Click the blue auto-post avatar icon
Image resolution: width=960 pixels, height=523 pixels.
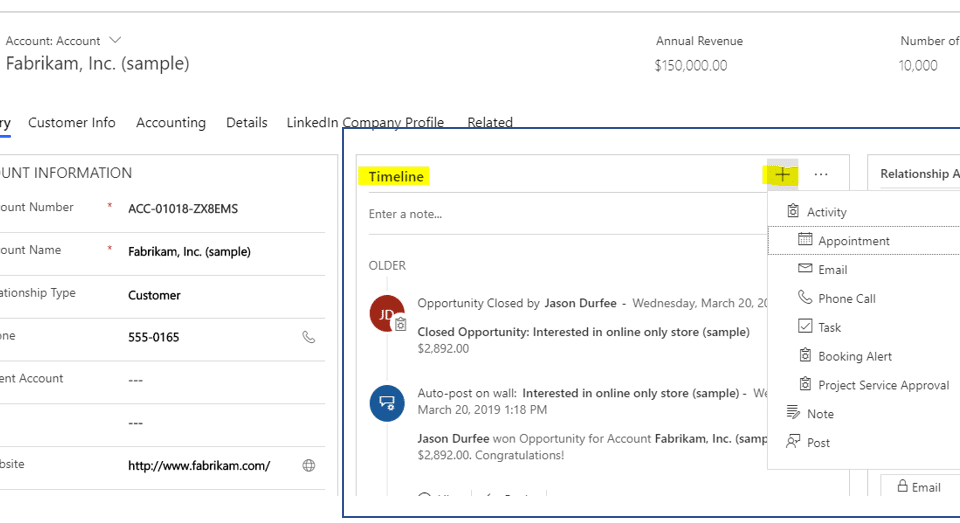point(386,403)
